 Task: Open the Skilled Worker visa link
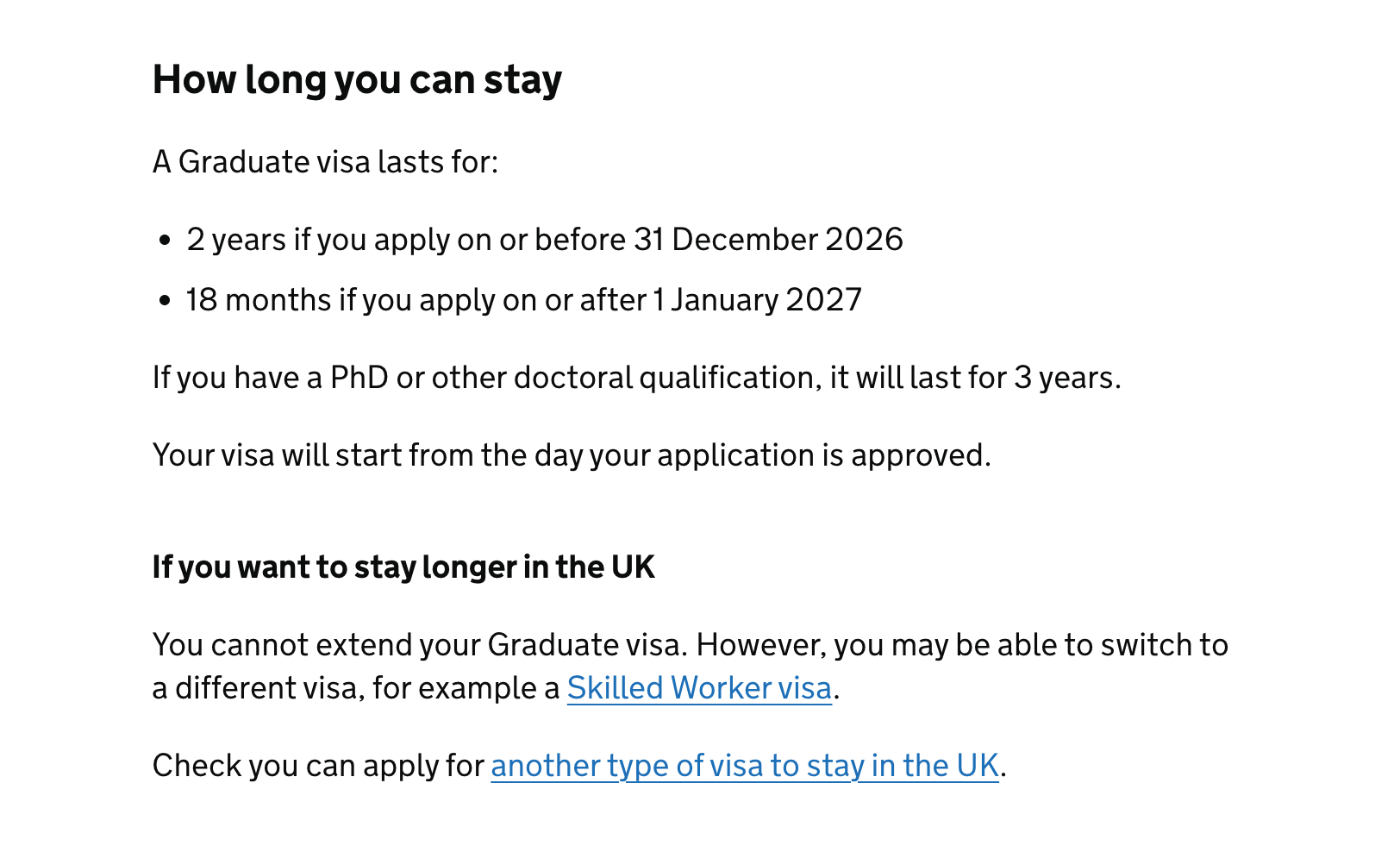(x=699, y=688)
